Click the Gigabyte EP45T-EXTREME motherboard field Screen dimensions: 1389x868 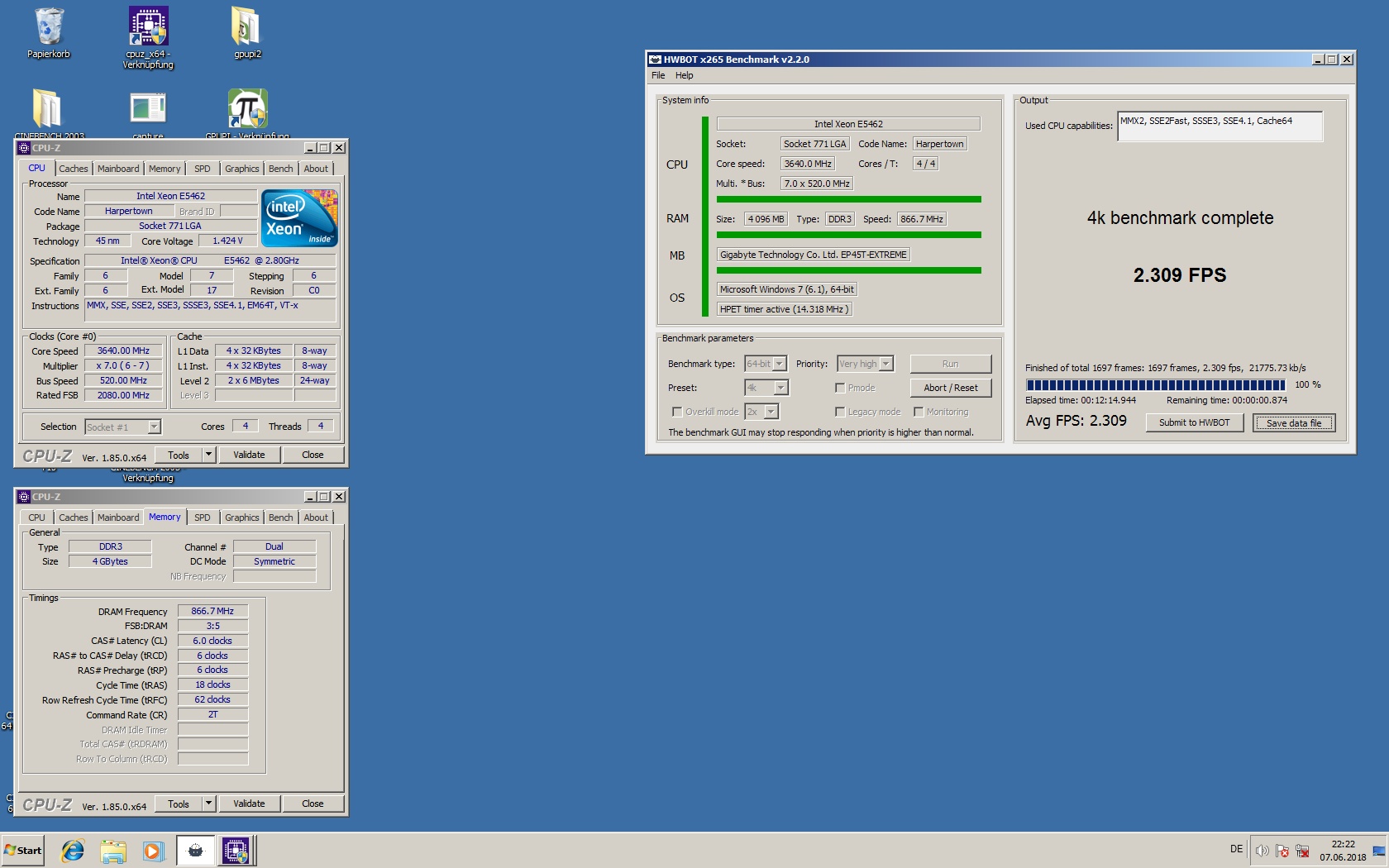814,255
